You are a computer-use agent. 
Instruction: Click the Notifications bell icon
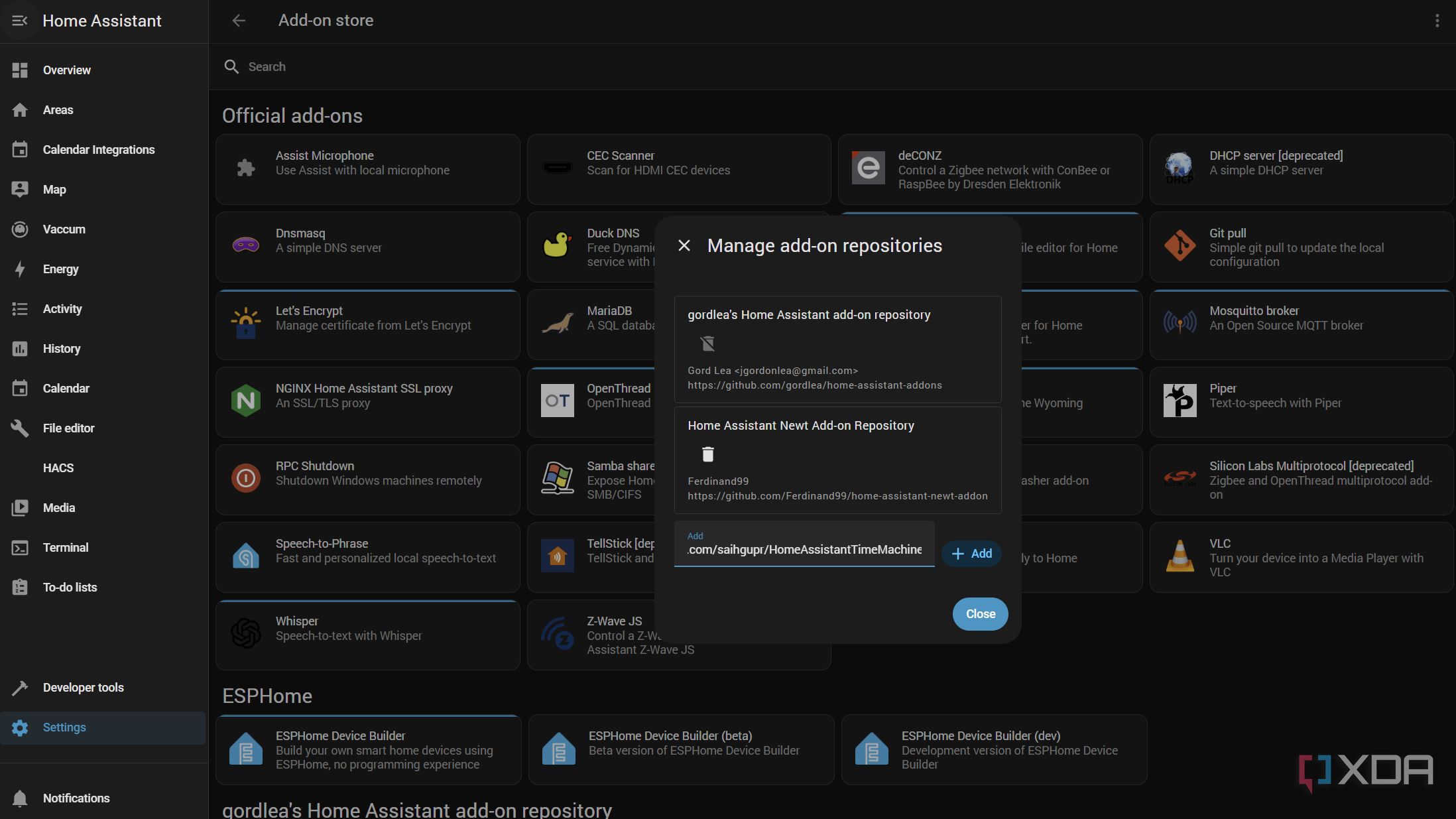(20, 798)
